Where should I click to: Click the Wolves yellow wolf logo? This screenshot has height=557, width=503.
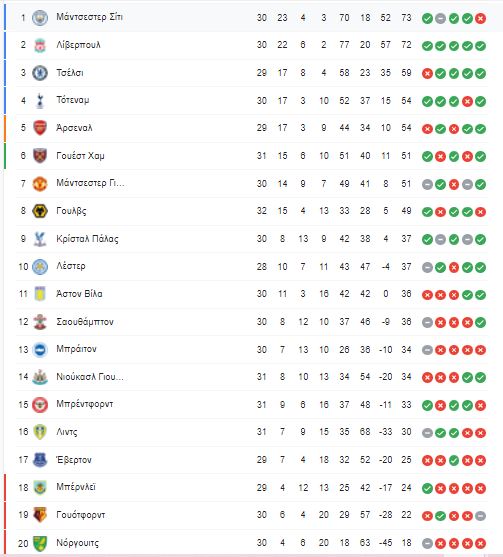pos(40,211)
